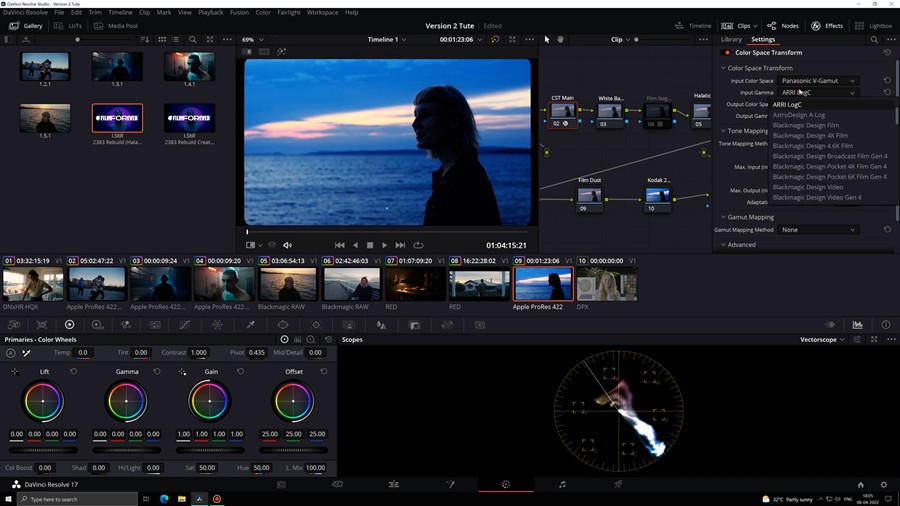Image resolution: width=900 pixels, height=506 pixels.
Task: Open the Effects panel
Action: click(827, 26)
